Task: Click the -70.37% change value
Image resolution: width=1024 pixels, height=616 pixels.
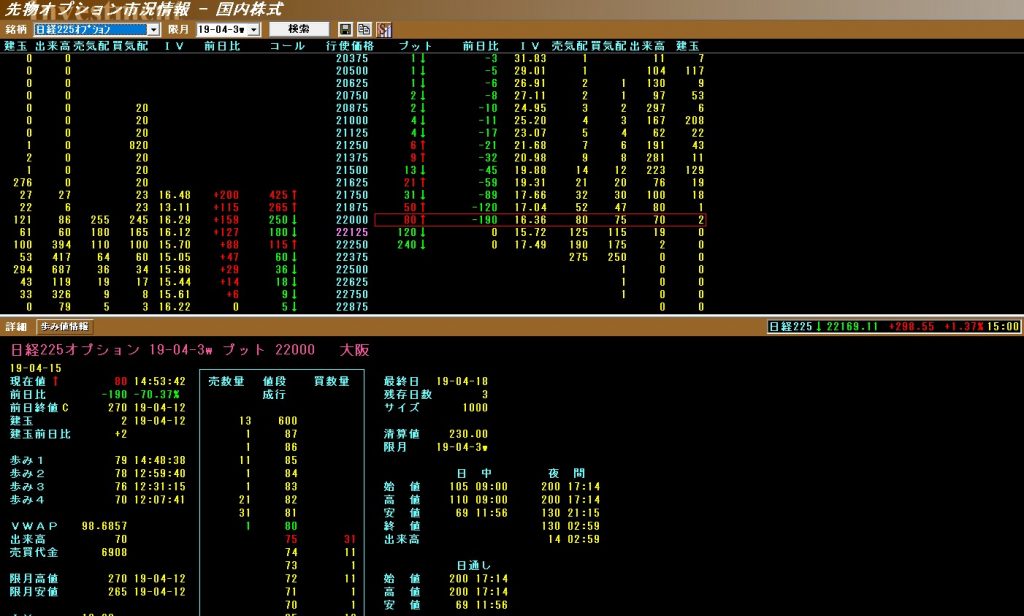Action: tap(157, 395)
